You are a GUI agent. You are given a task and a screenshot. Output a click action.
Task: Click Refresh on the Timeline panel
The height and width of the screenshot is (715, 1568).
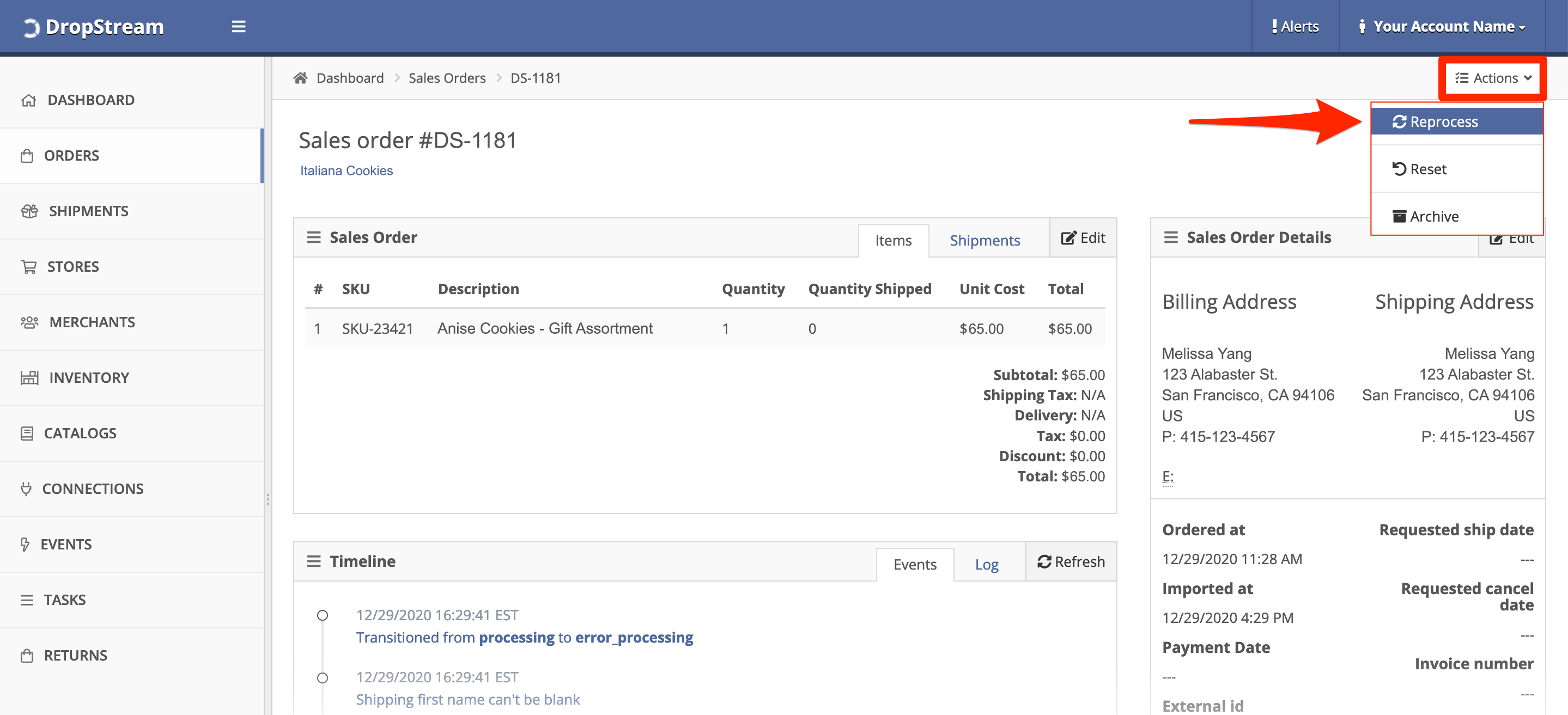[x=1071, y=561]
